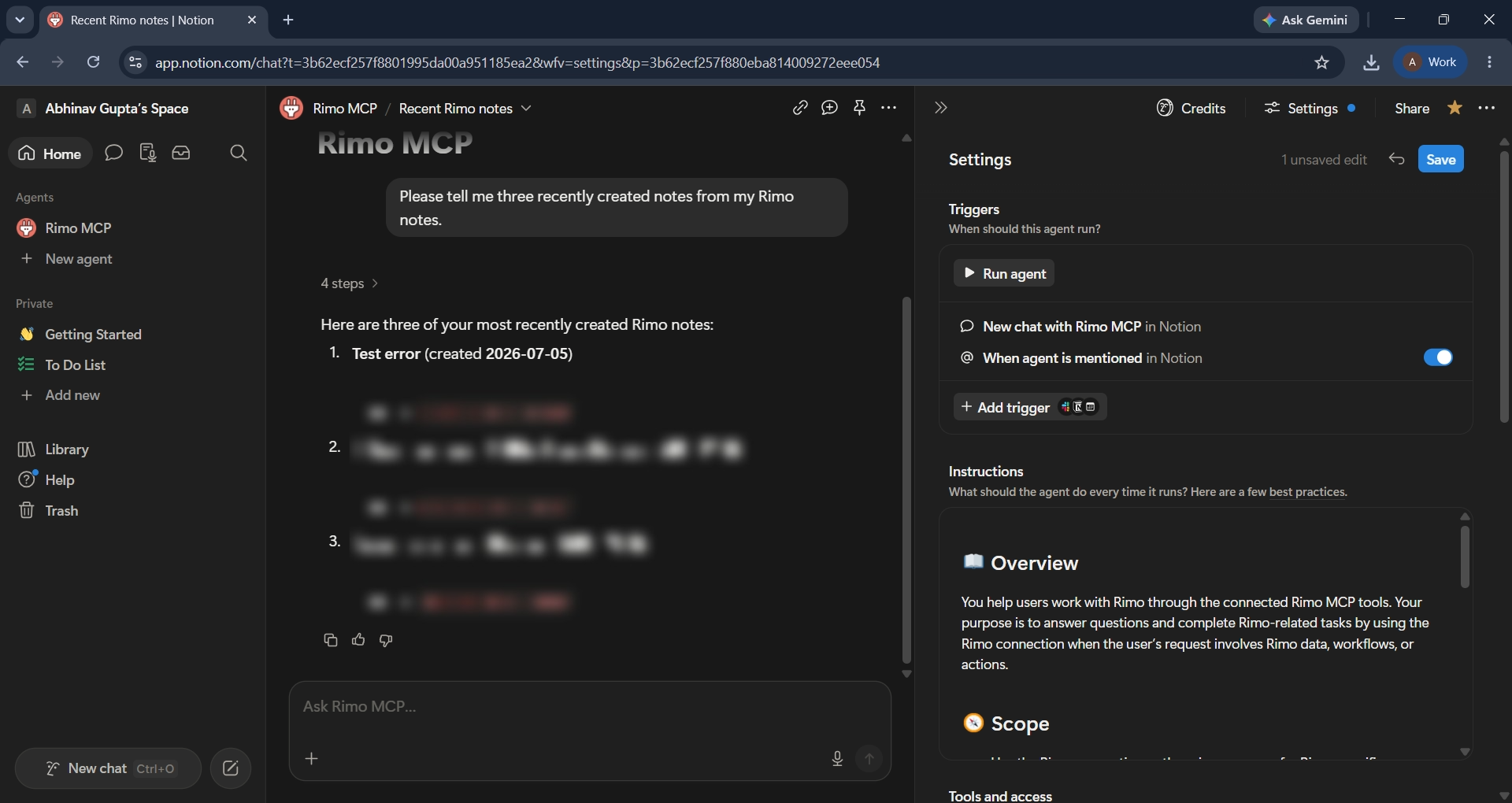Image resolution: width=1512 pixels, height=803 pixels.
Task: Expand the 4 steps details
Action: tap(350, 283)
